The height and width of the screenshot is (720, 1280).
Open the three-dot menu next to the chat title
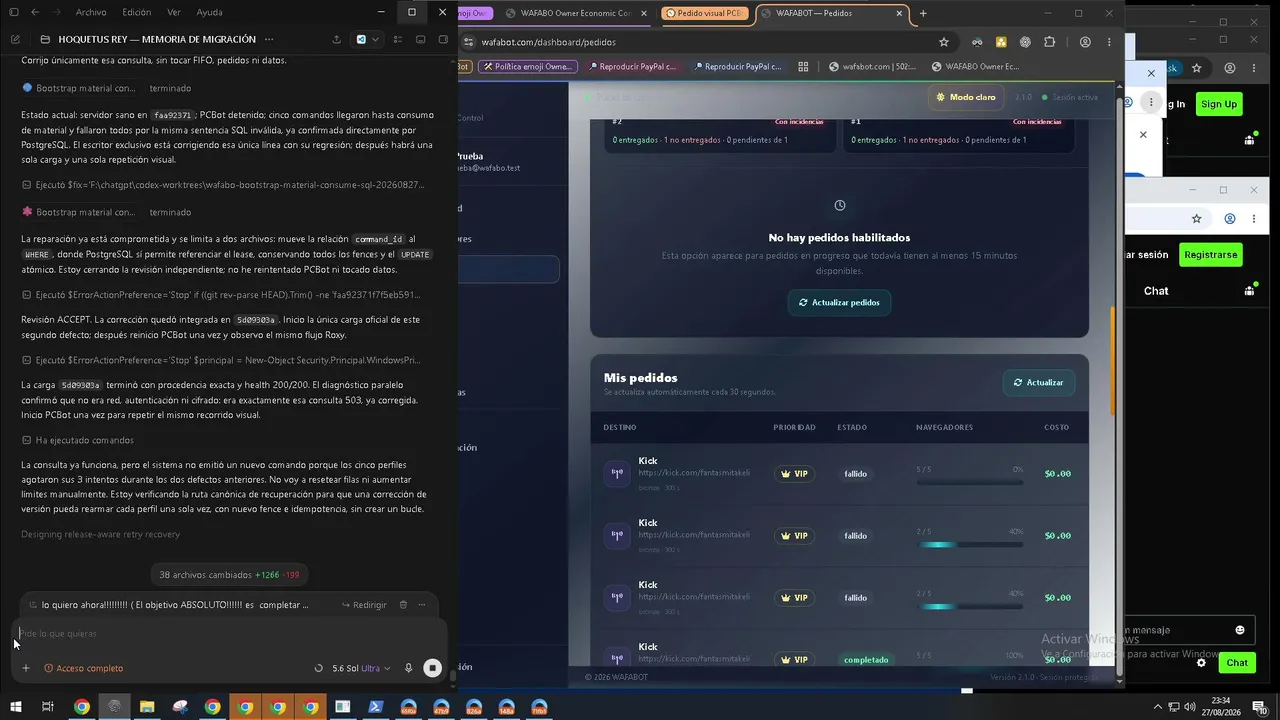click(x=268, y=39)
